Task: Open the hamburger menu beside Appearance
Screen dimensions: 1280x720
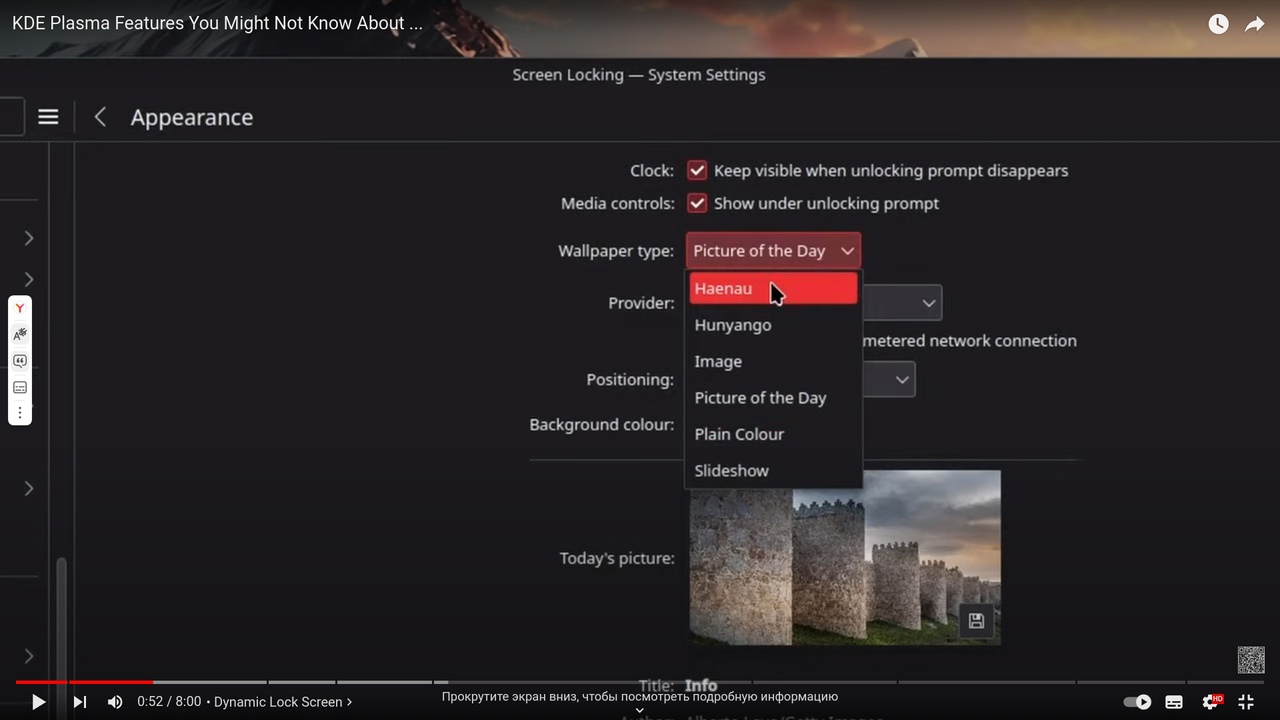Action: coord(48,117)
